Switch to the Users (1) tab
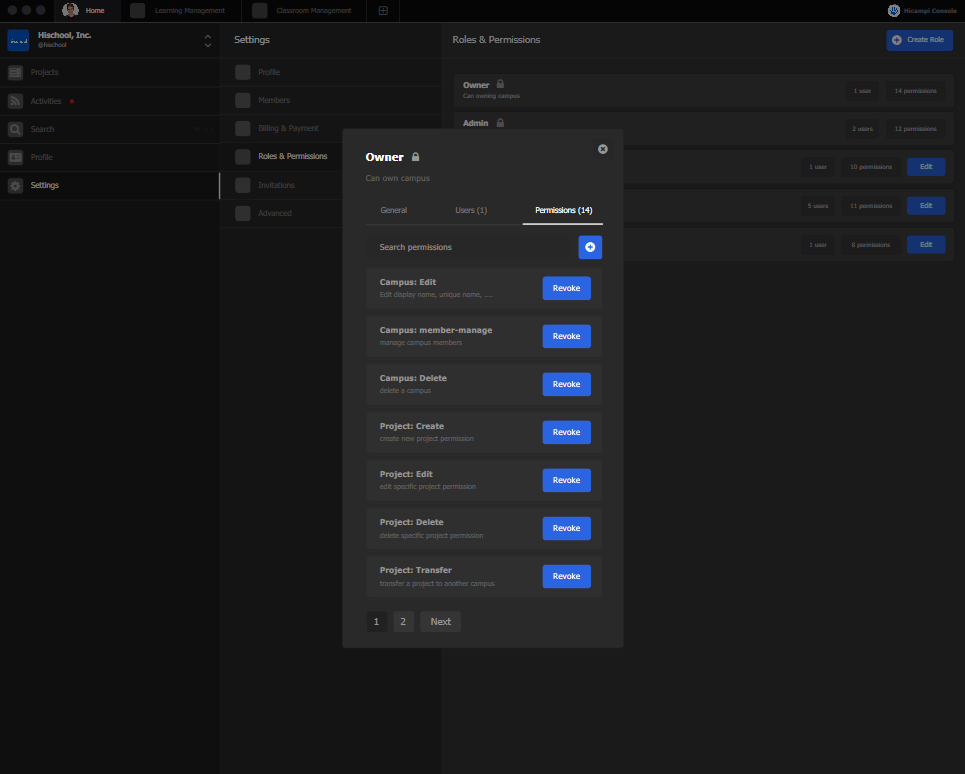Viewport: 965px width, 774px height. [471, 210]
